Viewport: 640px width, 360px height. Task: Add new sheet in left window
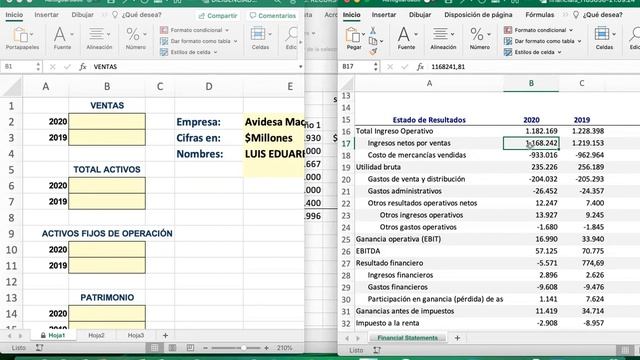click(165, 336)
